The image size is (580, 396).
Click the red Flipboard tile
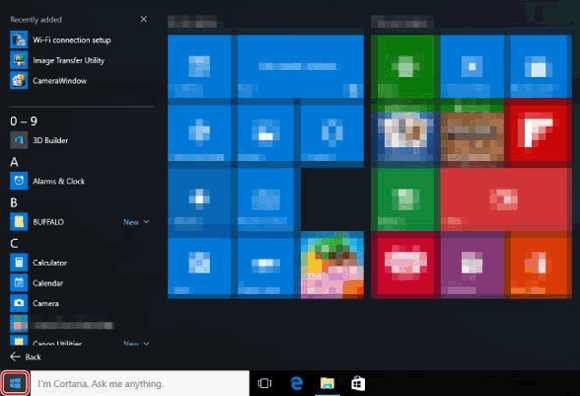[539, 131]
